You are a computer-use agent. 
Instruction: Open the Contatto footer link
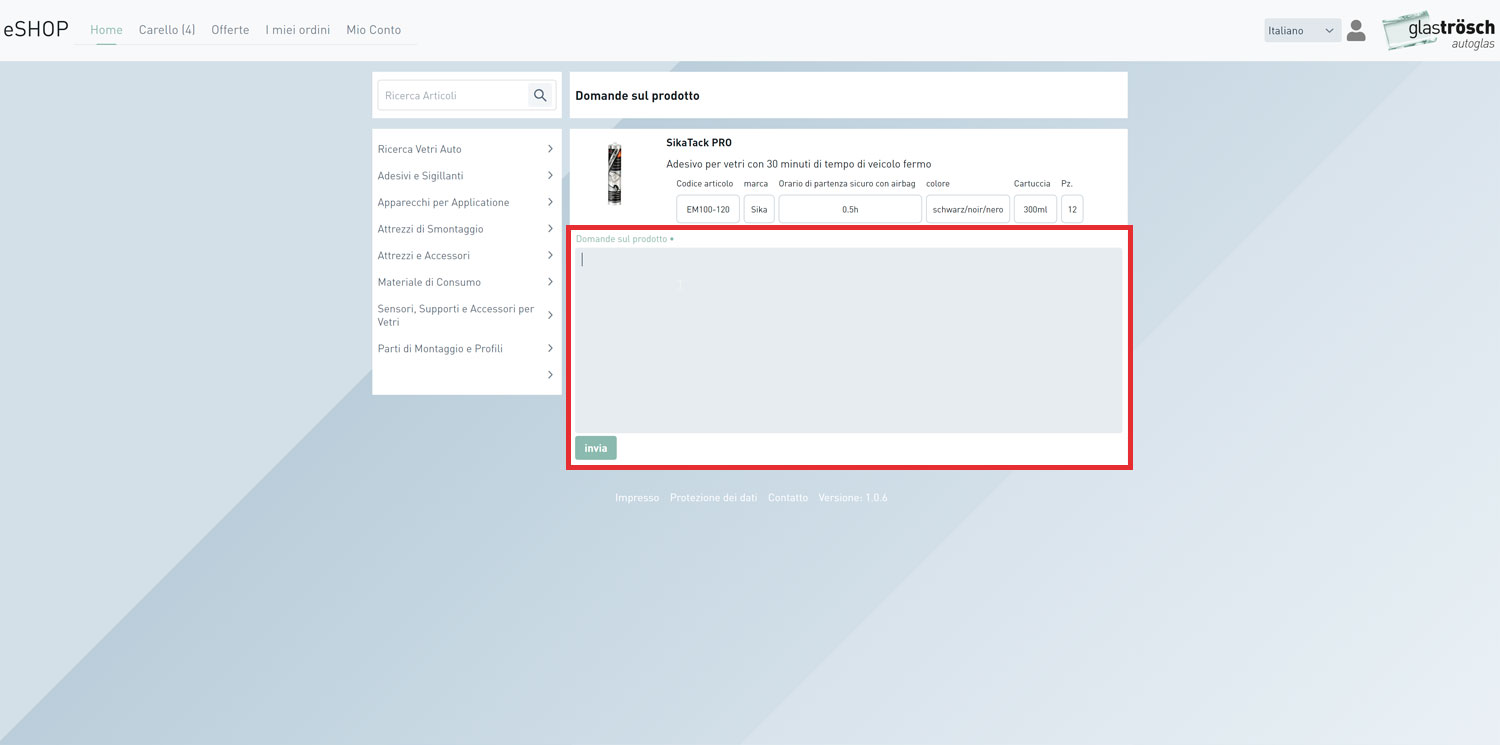click(x=788, y=498)
